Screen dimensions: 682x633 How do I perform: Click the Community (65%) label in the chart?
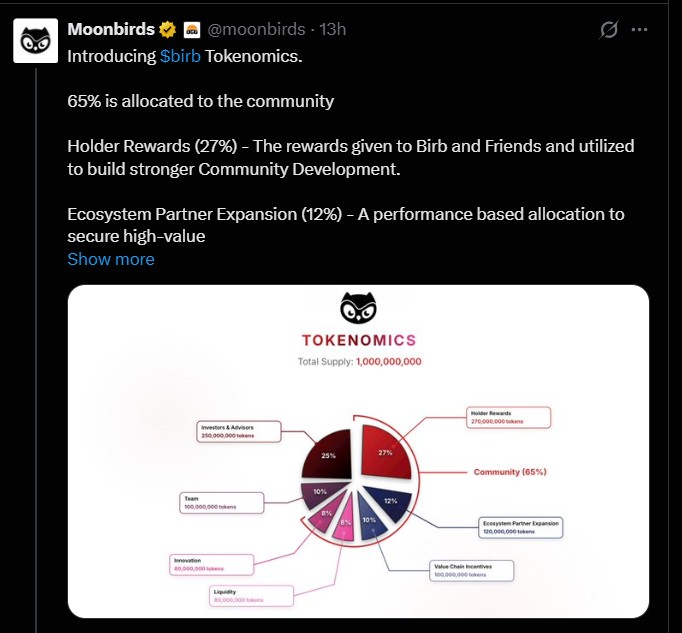pos(510,471)
